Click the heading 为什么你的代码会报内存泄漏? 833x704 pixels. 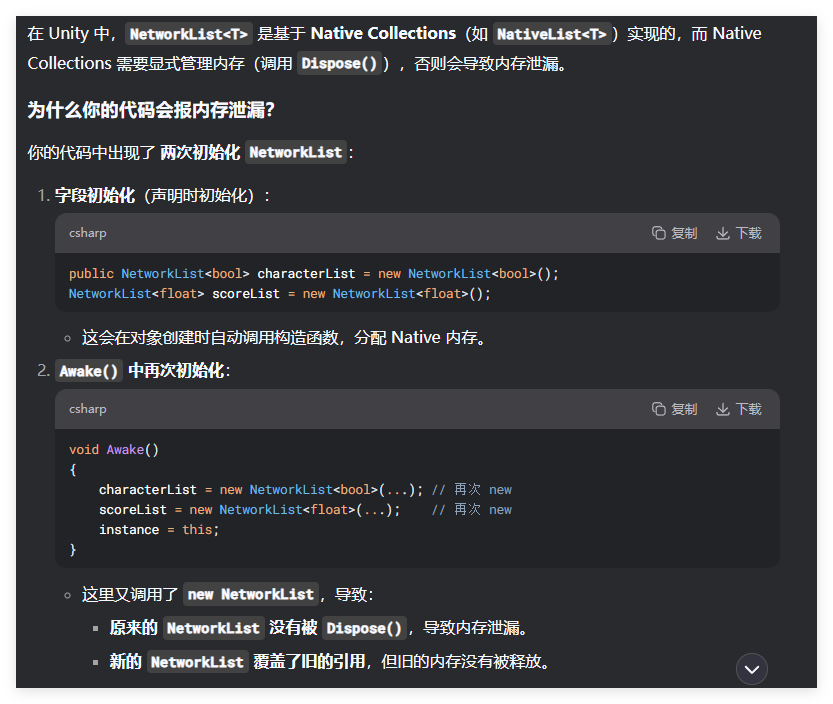[151, 110]
